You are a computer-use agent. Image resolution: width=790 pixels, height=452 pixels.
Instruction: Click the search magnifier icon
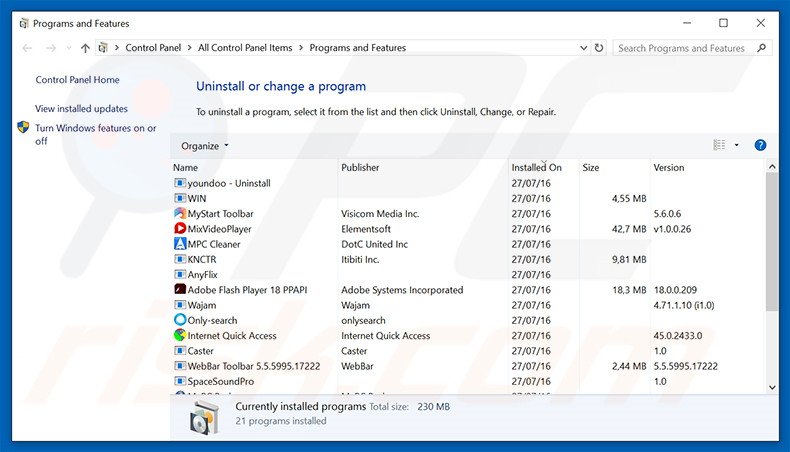pyautogui.click(x=761, y=48)
